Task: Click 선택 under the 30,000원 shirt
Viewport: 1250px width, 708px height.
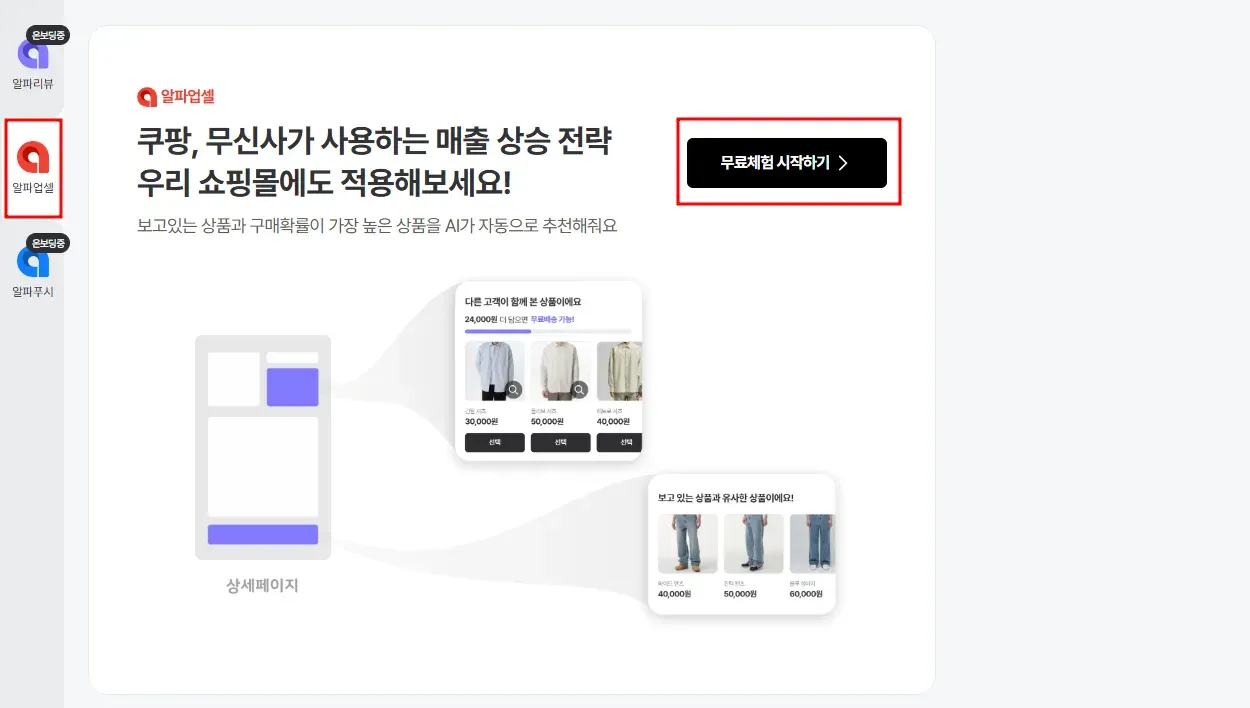Action: click(495, 442)
